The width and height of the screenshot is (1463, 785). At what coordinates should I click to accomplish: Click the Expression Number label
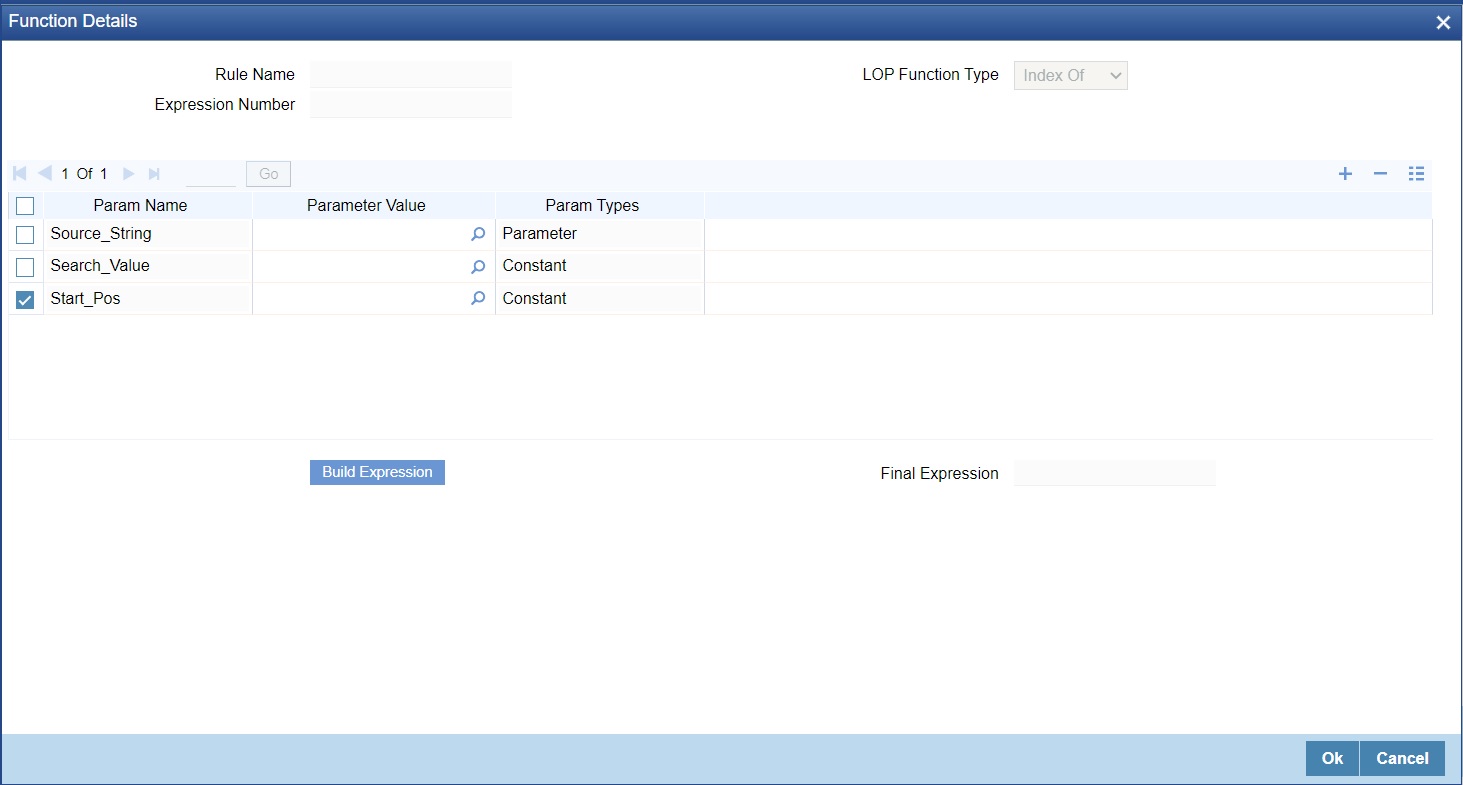(225, 105)
